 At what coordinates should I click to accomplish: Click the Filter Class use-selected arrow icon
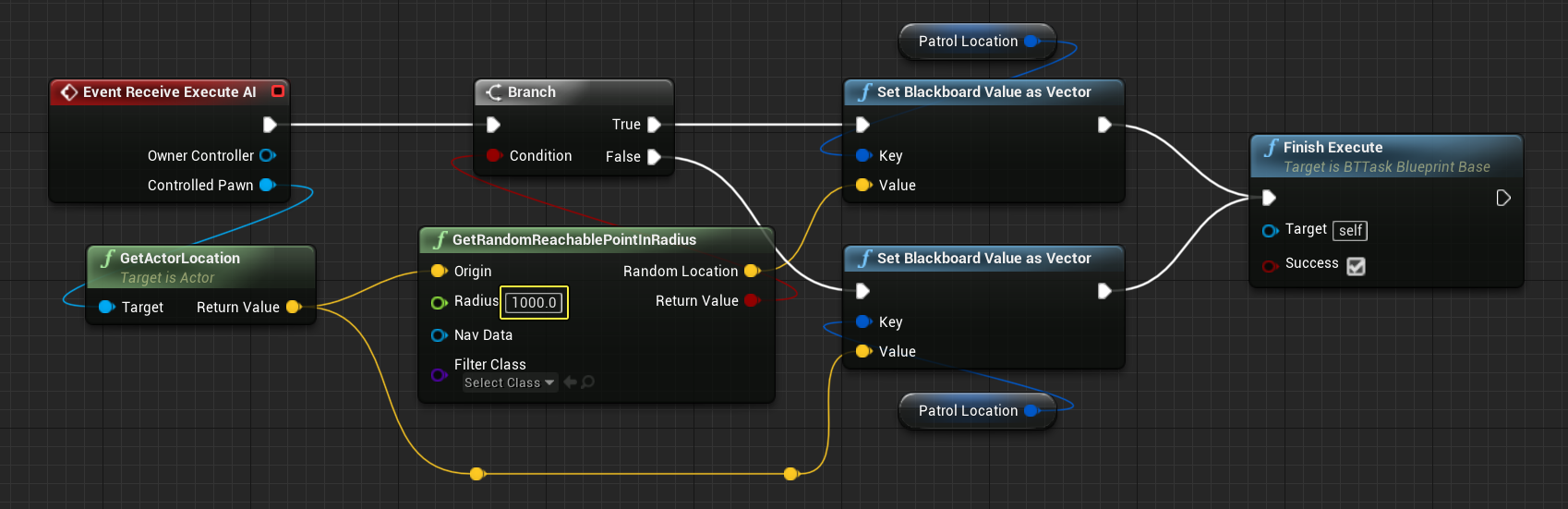(x=570, y=382)
